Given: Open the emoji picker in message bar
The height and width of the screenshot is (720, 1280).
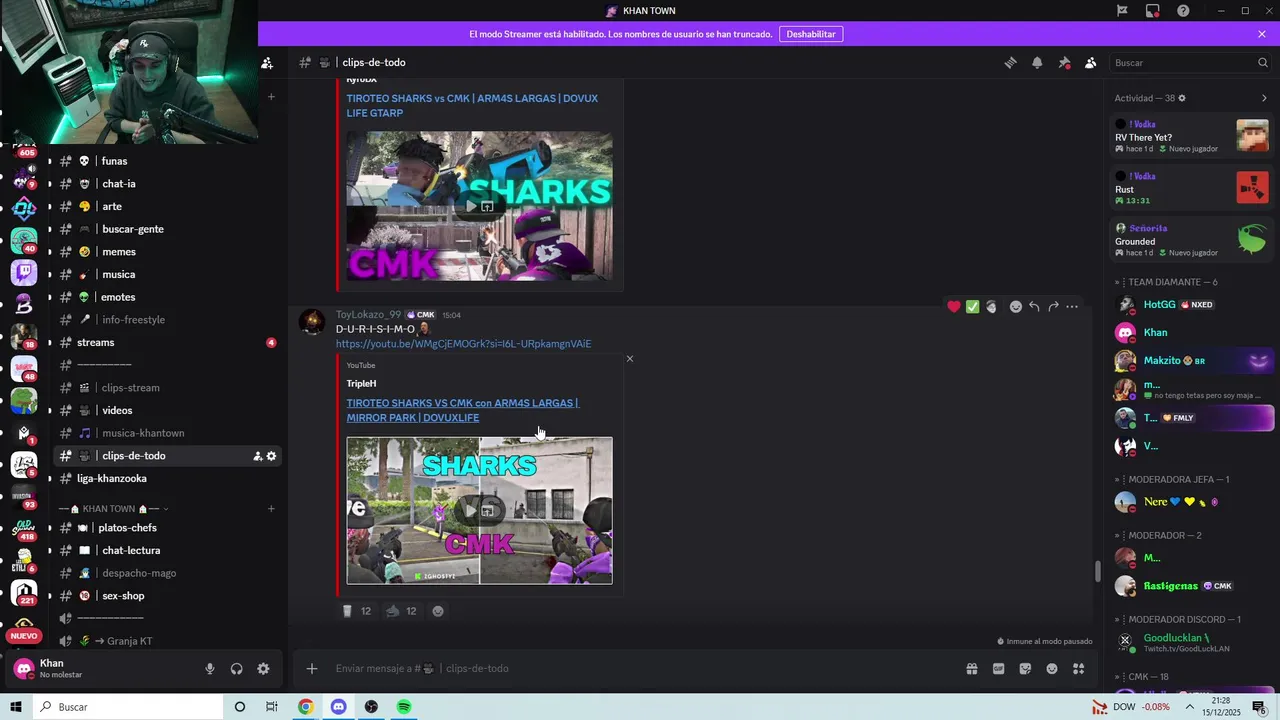Looking at the screenshot, I should pyautogui.click(x=1052, y=668).
